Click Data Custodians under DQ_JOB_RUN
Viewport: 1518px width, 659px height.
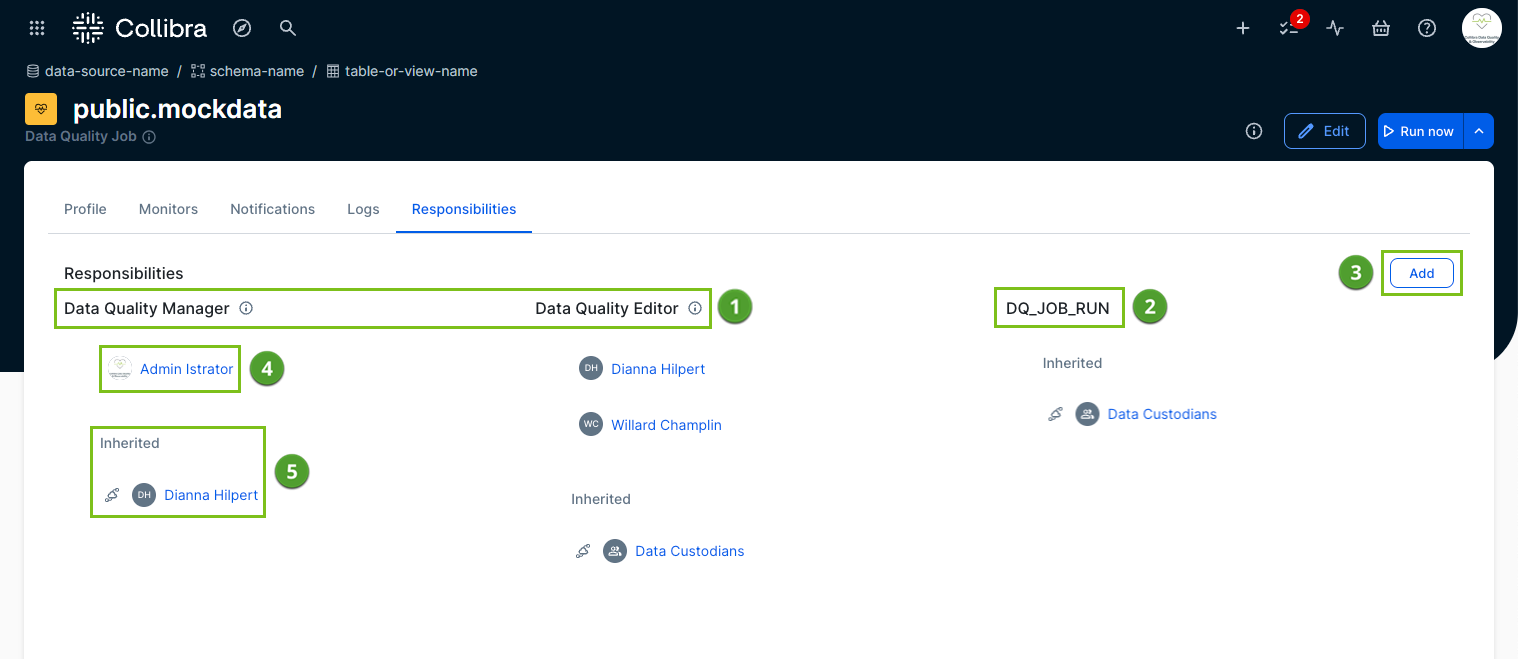point(1161,413)
